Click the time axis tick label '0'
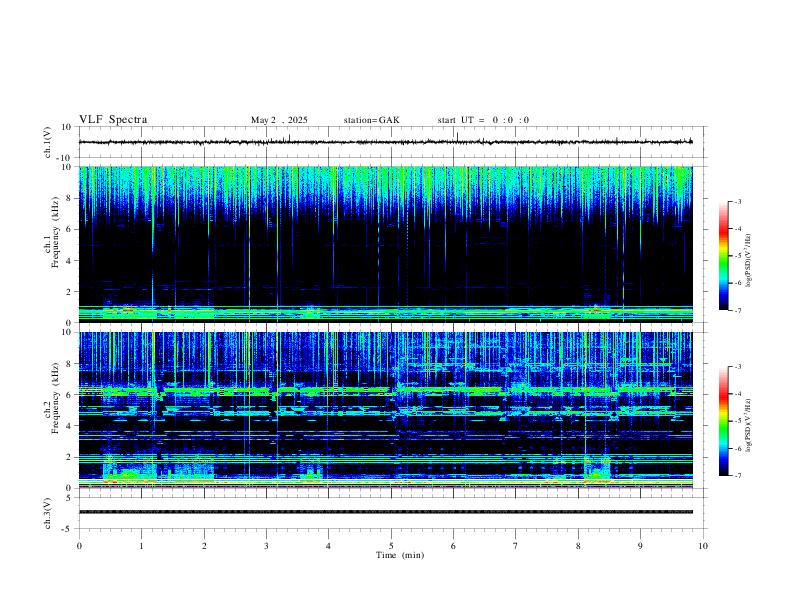The width and height of the screenshot is (792, 612). (79, 546)
